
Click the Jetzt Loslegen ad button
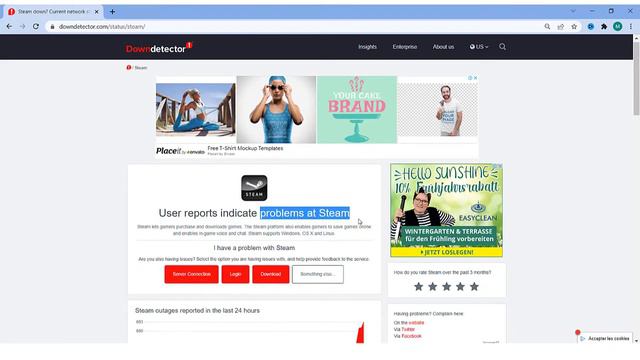click(447, 252)
